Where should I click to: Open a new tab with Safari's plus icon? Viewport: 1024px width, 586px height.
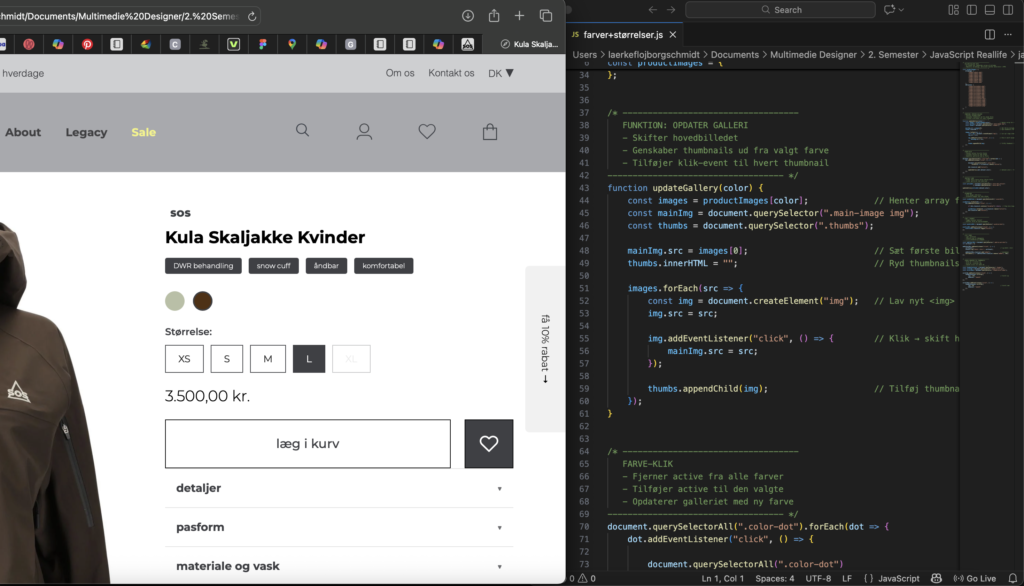coord(519,15)
